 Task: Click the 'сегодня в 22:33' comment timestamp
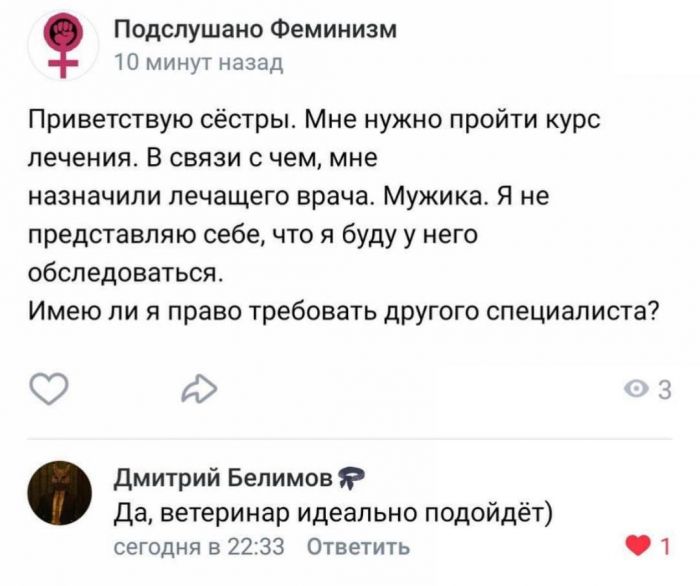point(200,547)
